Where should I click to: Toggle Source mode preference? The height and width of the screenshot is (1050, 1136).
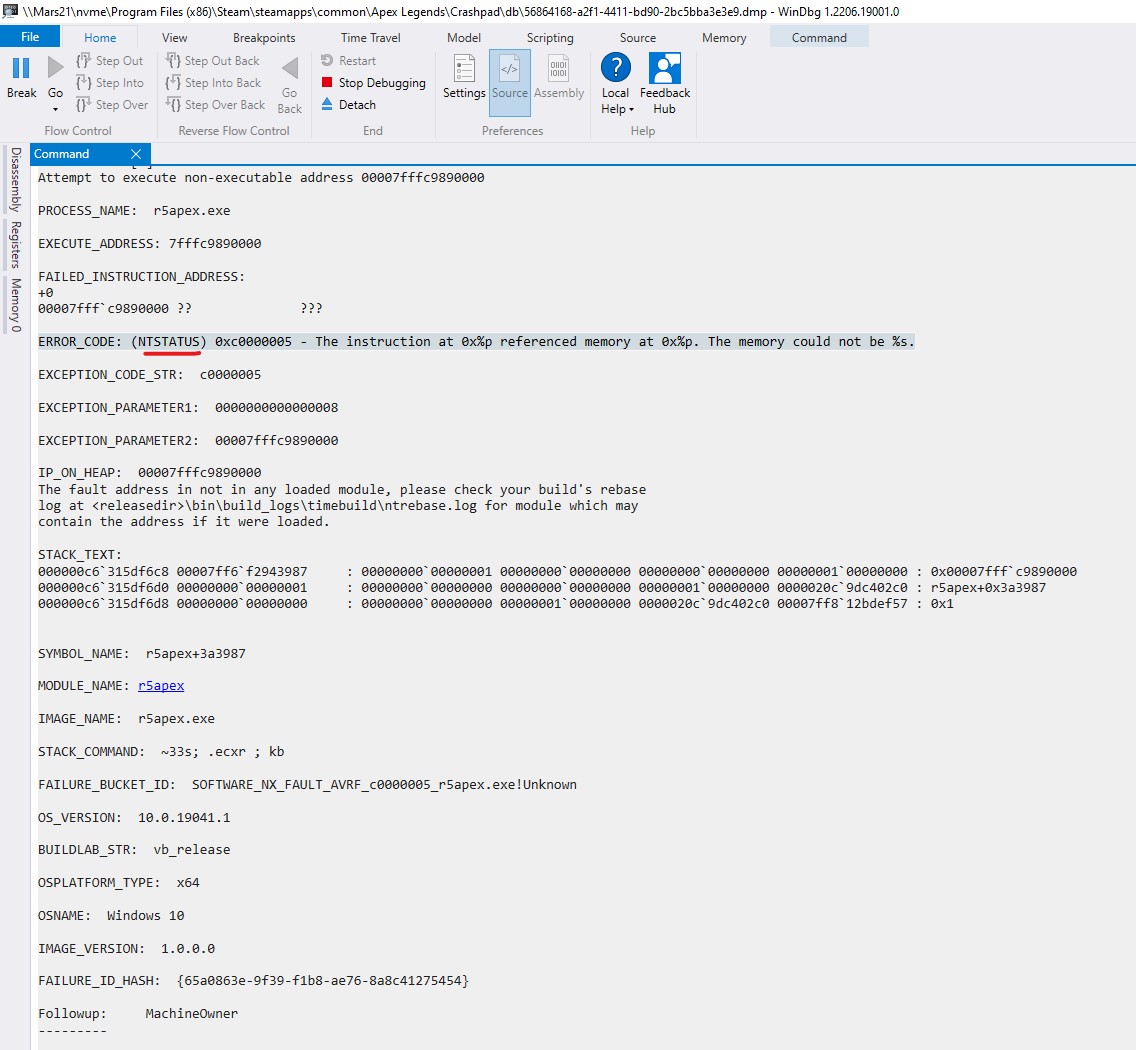tap(510, 83)
